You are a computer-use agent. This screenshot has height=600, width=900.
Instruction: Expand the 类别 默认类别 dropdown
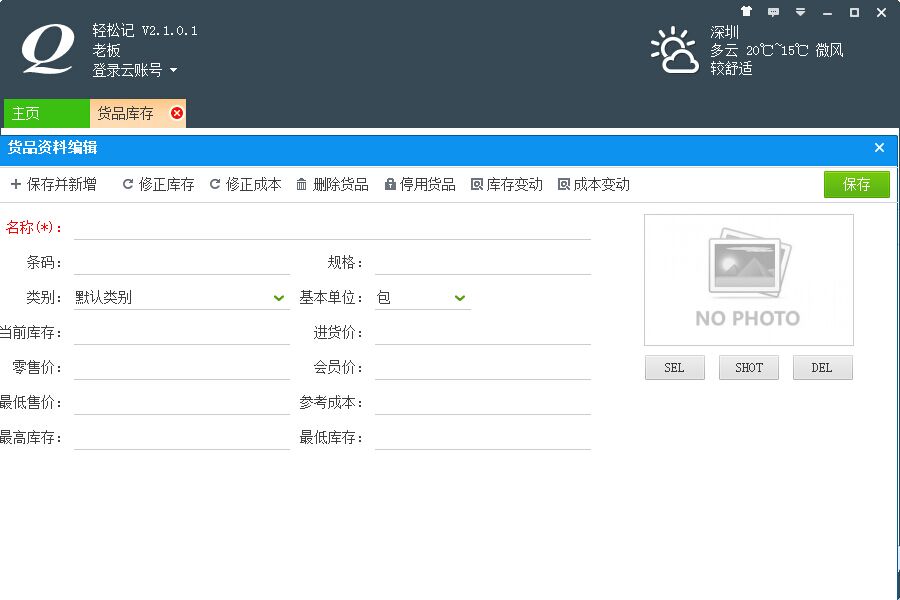pyautogui.click(x=182, y=297)
